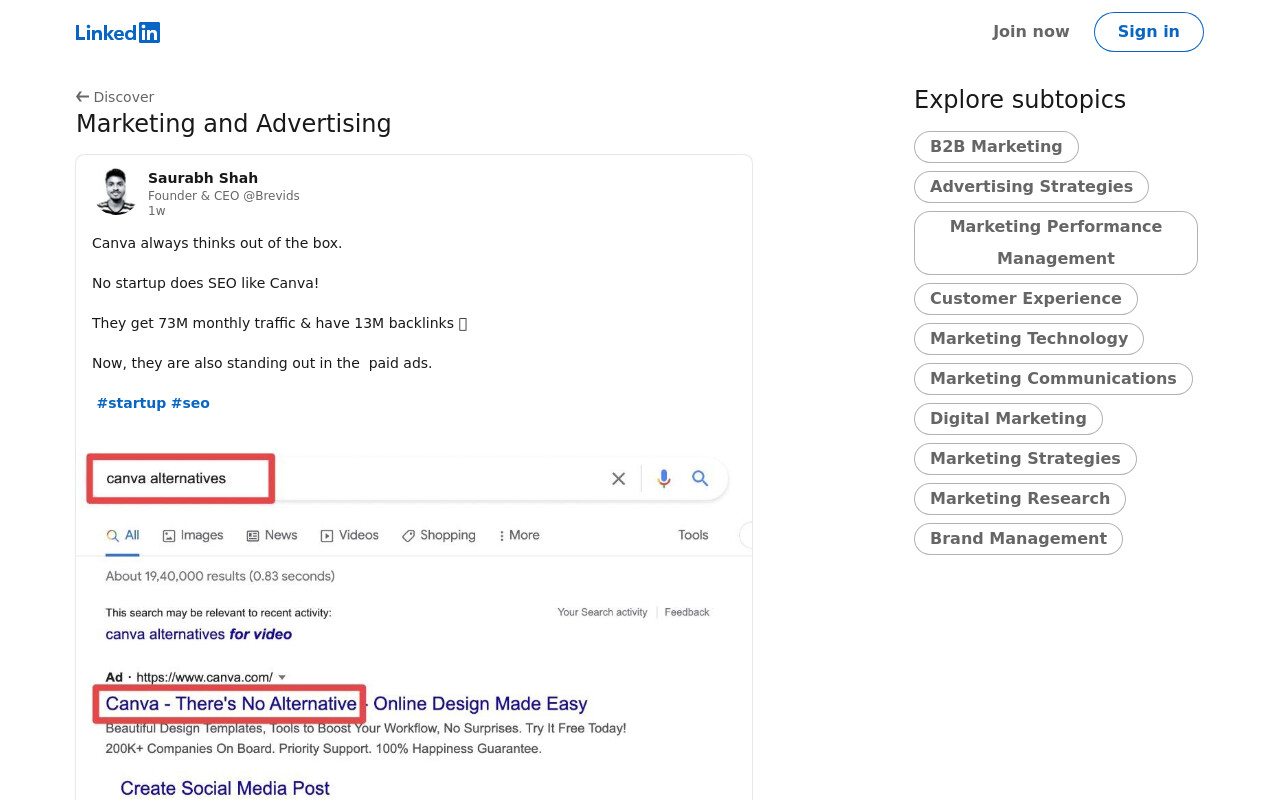Open Saurabh Shah's profile picture
This screenshot has width=1280, height=800.
(116, 191)
